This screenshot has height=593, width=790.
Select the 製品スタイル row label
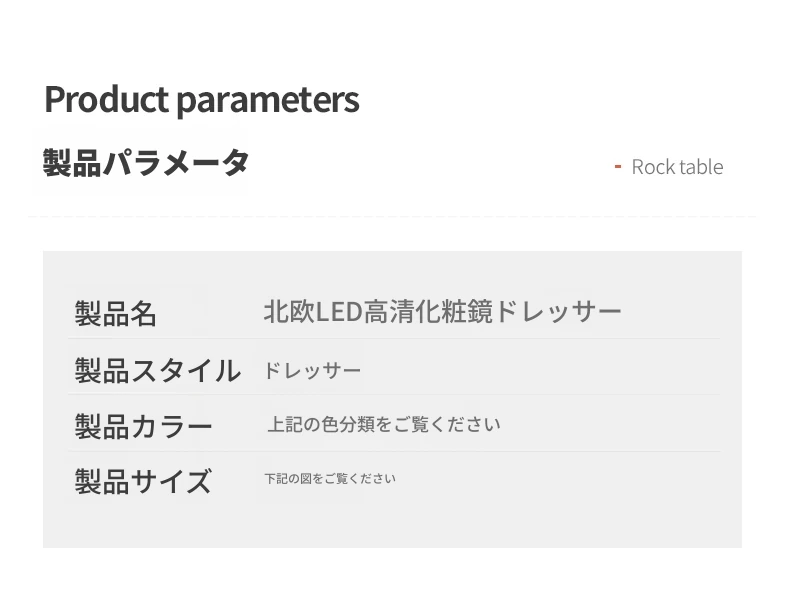(157, 370)
